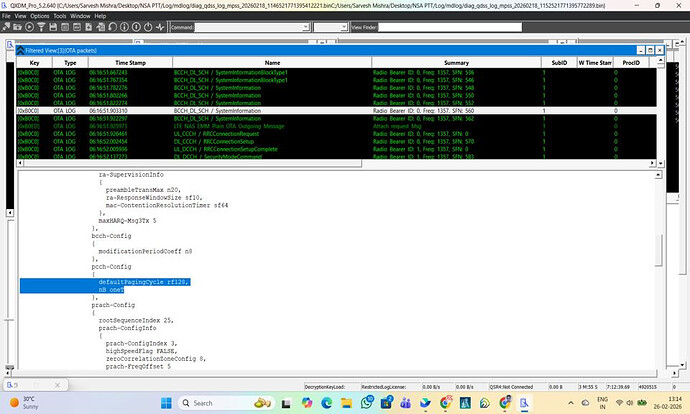Click the pulse waveform toolbar icon
Screen dimensions: 690x414
click(160, 27)
